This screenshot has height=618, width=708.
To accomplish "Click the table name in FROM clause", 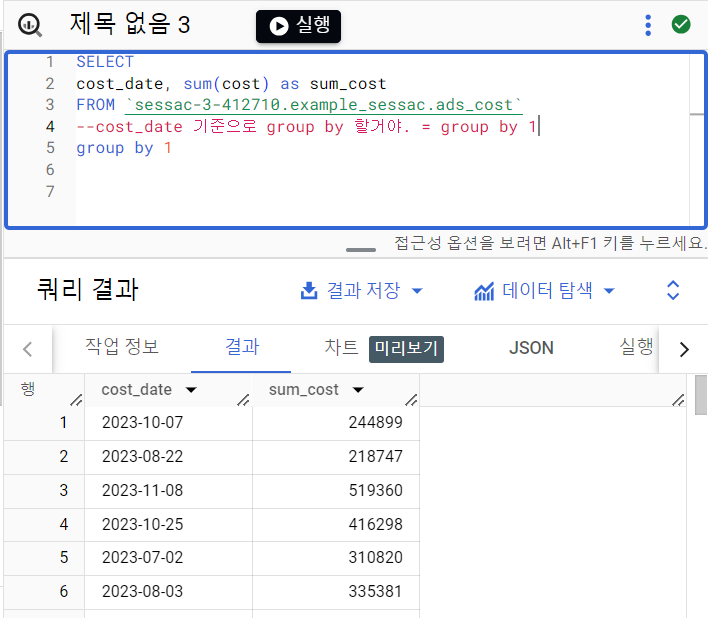I will (323, 105).
